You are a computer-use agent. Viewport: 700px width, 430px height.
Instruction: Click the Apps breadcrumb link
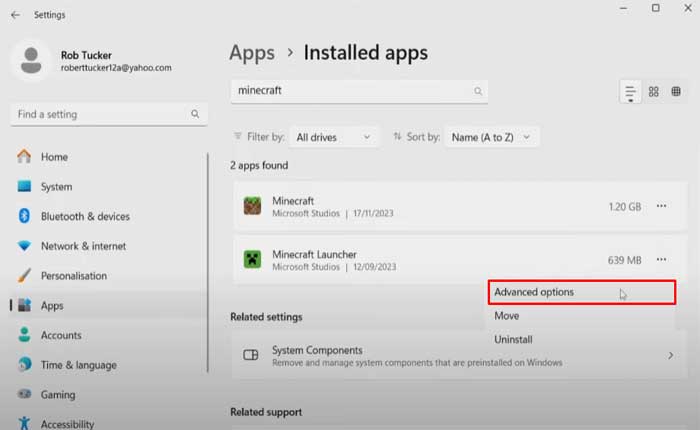(x=251, y=52)
